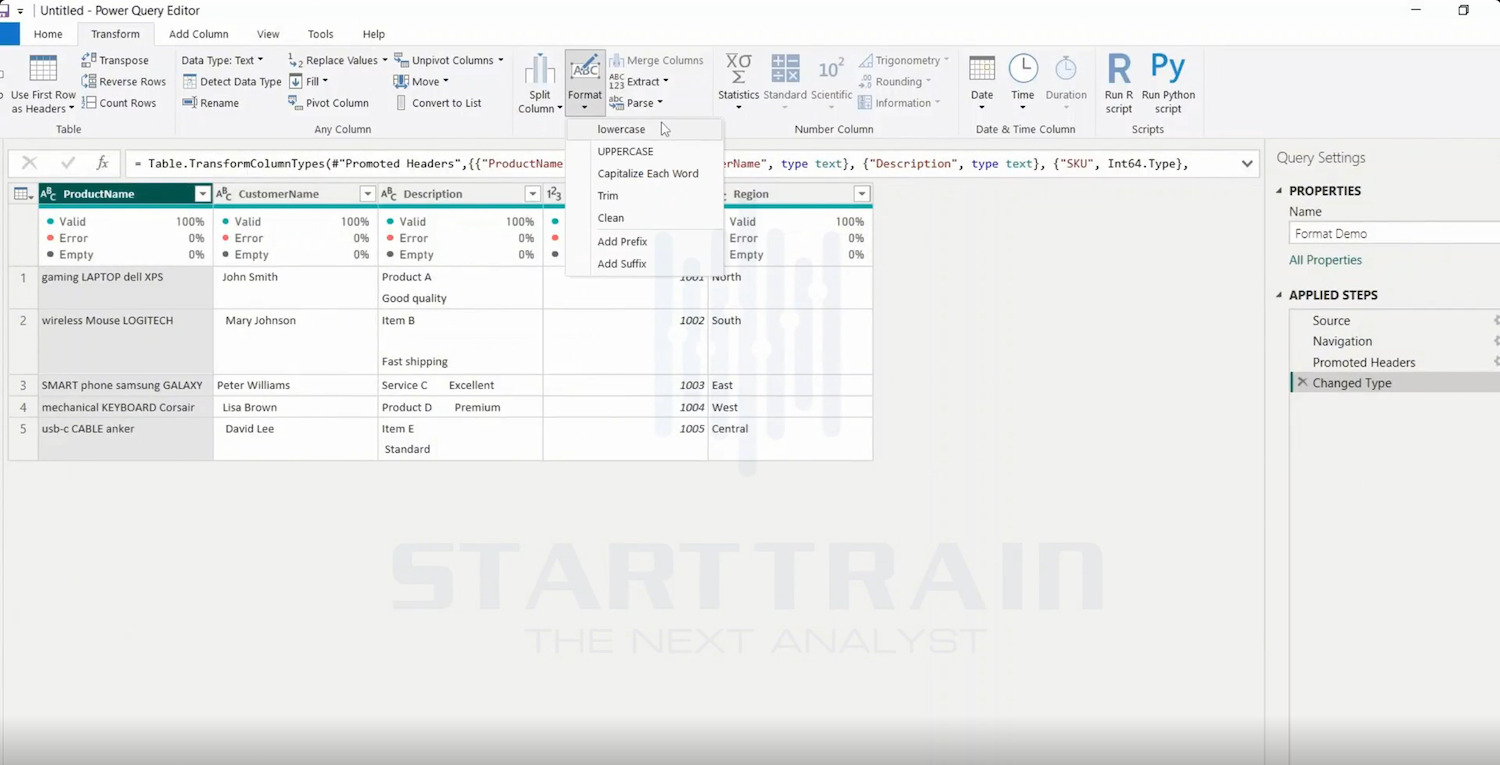
Task: Switch to the Help tab
Action: [374, 34]
